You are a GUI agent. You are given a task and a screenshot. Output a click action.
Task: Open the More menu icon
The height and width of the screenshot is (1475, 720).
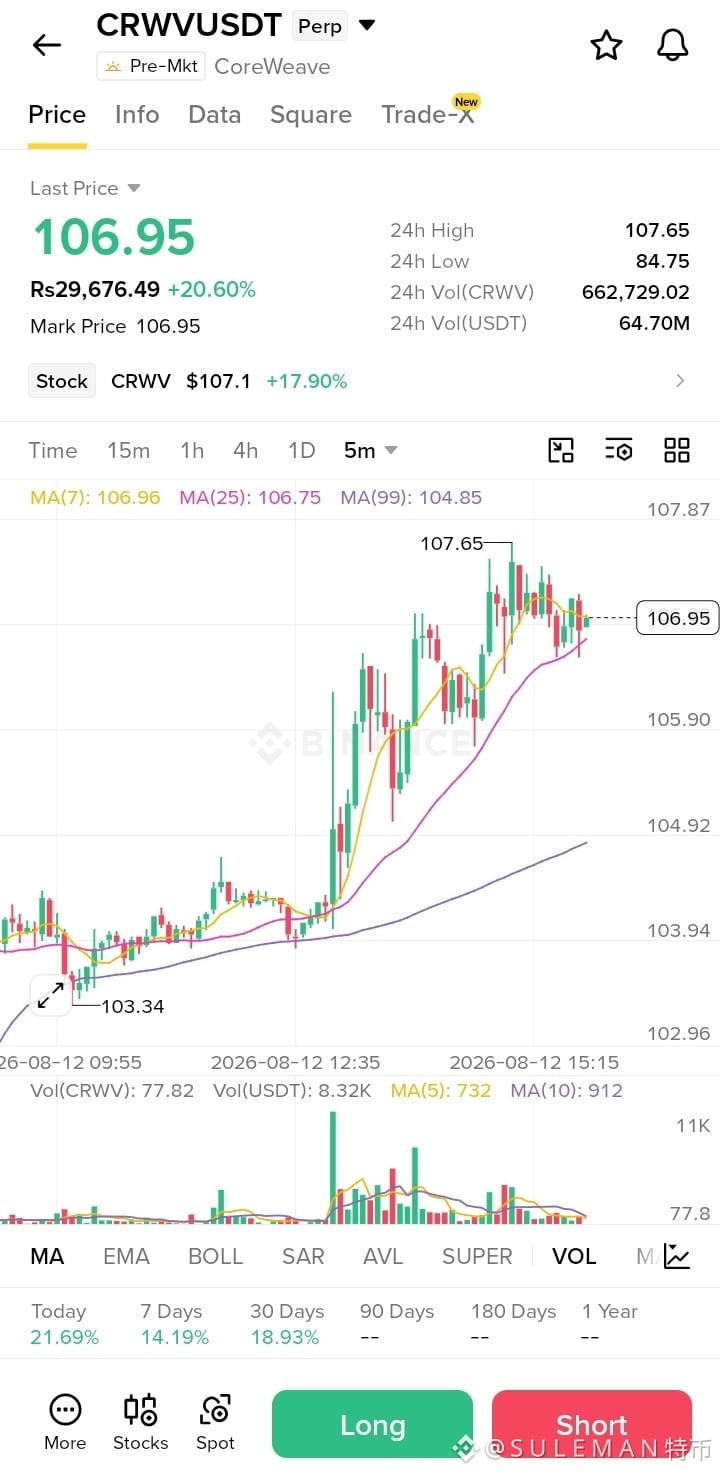(x=65, y=1423)
